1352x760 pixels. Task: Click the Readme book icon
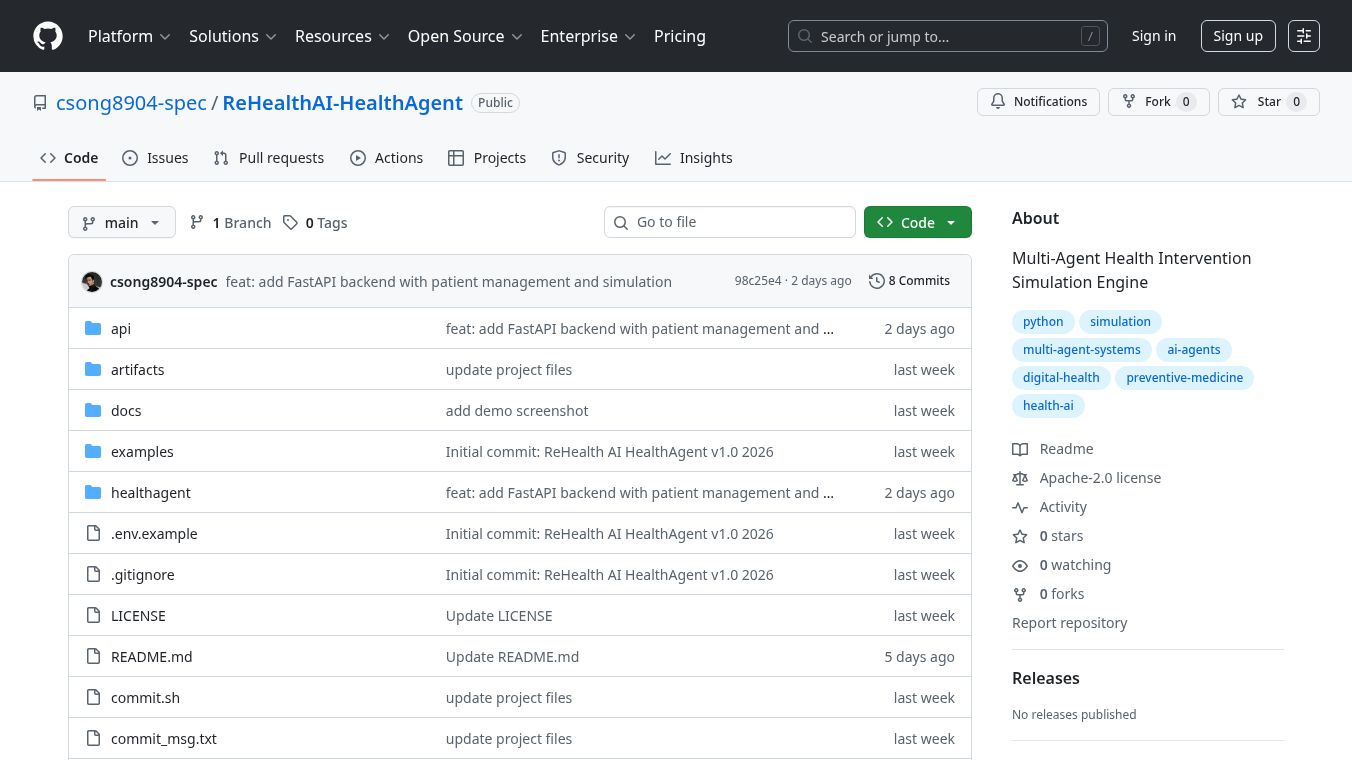1020,449
